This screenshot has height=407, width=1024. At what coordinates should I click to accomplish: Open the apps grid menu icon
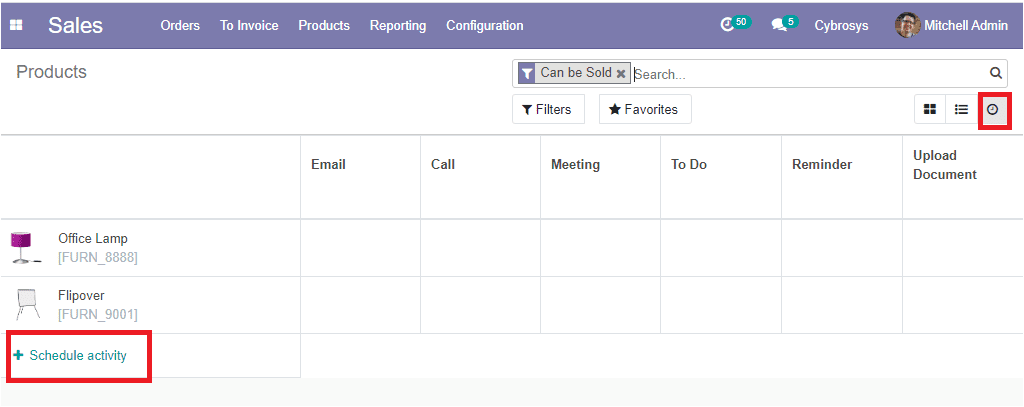point(16,25)
